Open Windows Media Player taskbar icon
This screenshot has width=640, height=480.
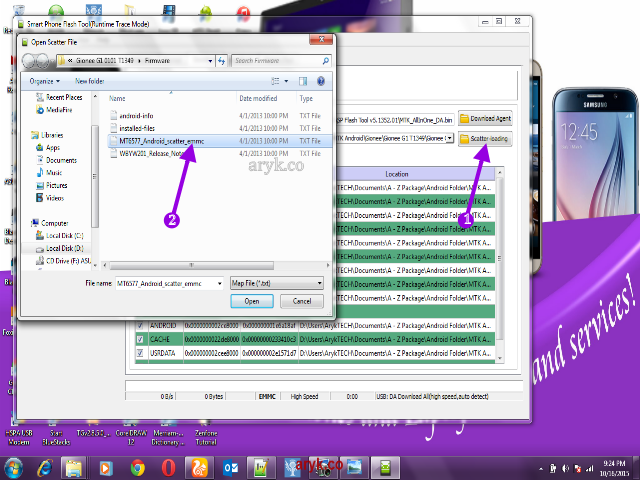[x=105, y=468]
